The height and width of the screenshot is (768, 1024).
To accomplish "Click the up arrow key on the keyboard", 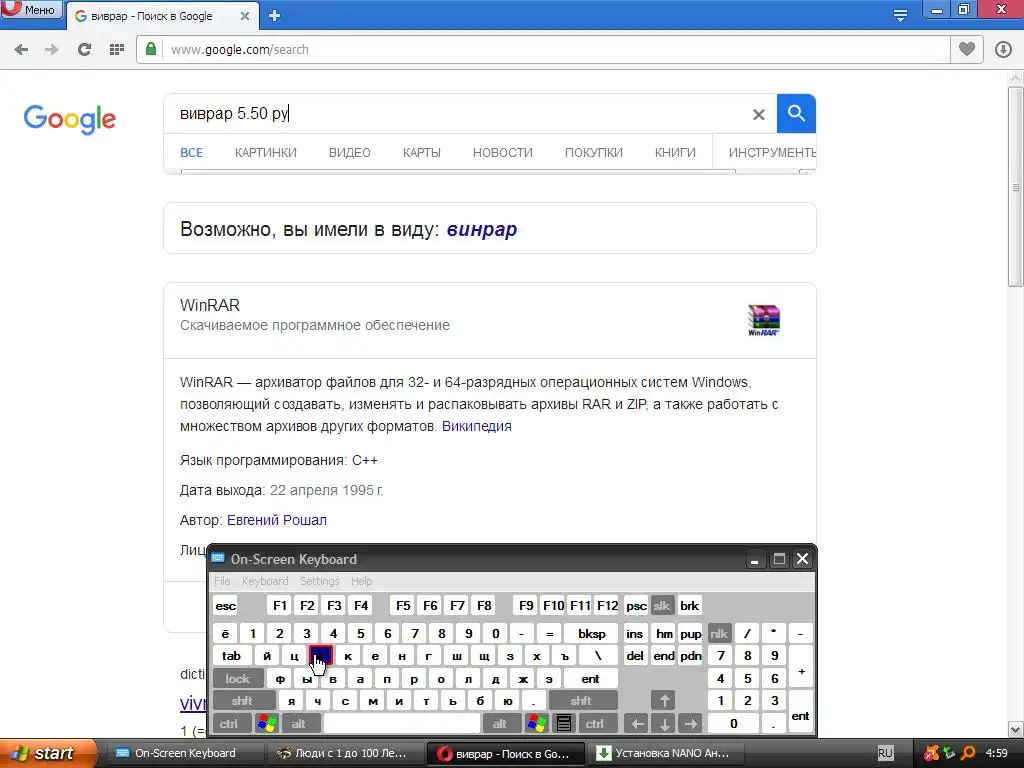I will pos(664,701).
